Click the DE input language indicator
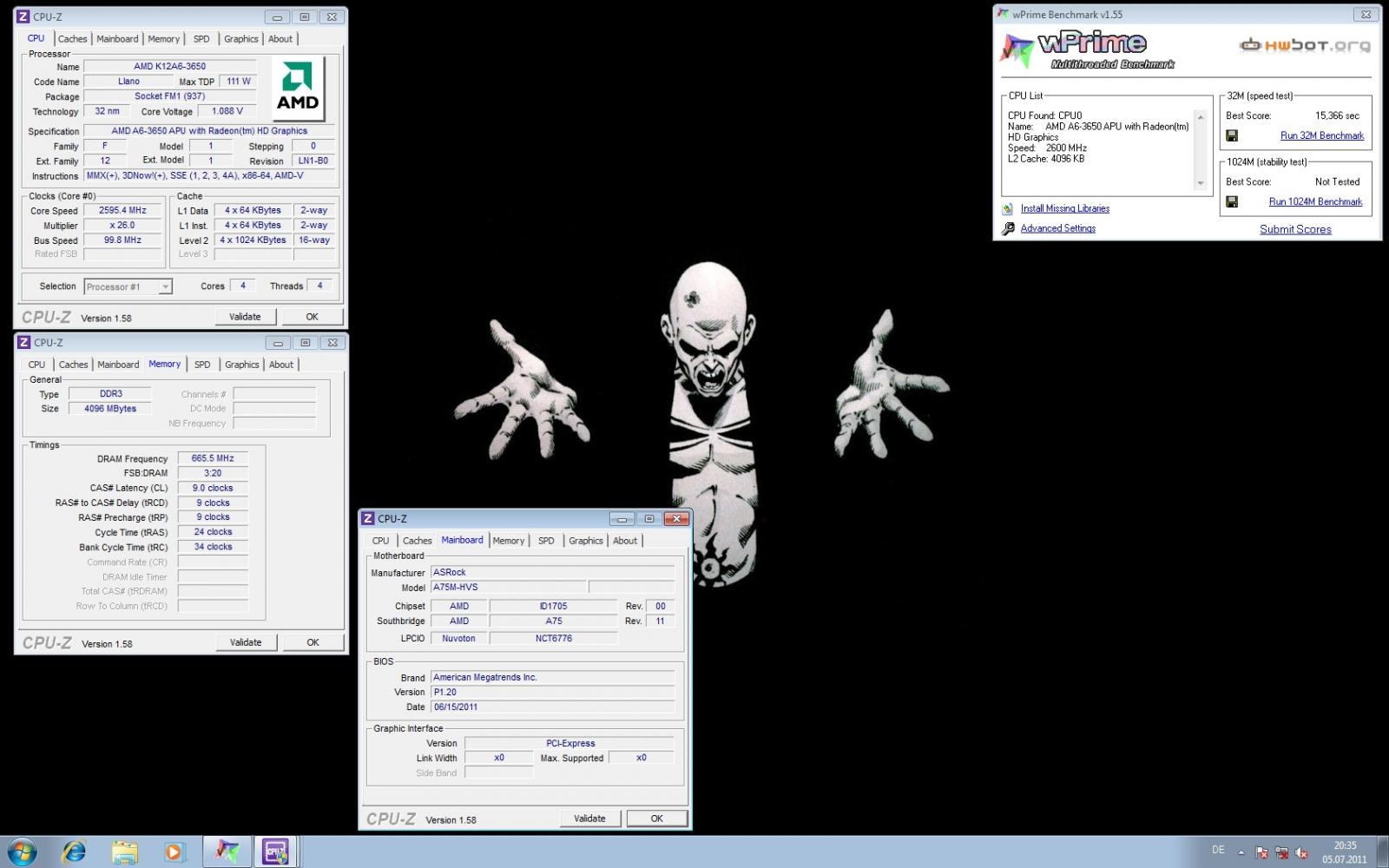This screenshot has width=1389, height=868. point(1218,850)
